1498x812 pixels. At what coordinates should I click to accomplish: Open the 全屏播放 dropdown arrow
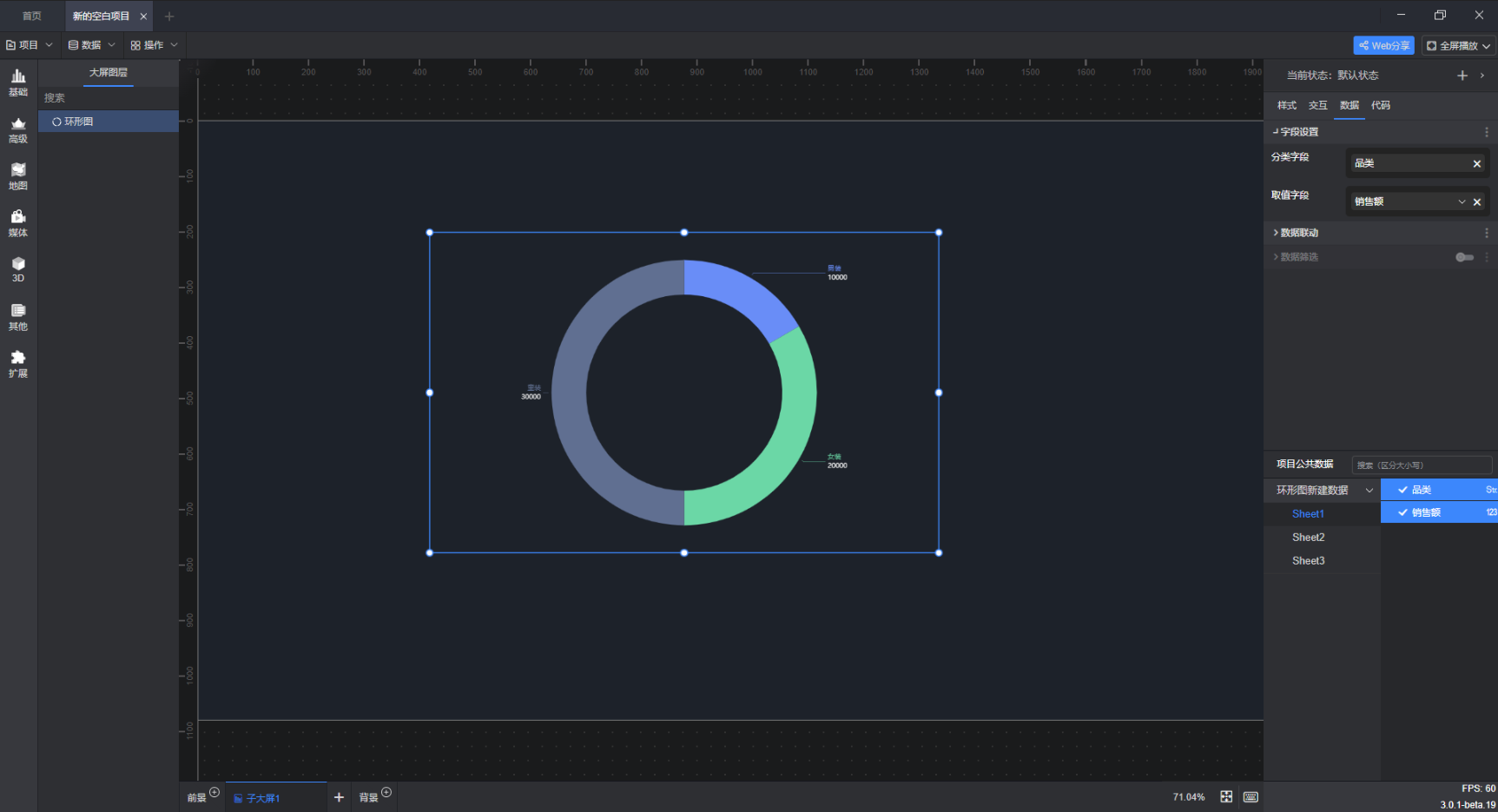coord(1487,46)
